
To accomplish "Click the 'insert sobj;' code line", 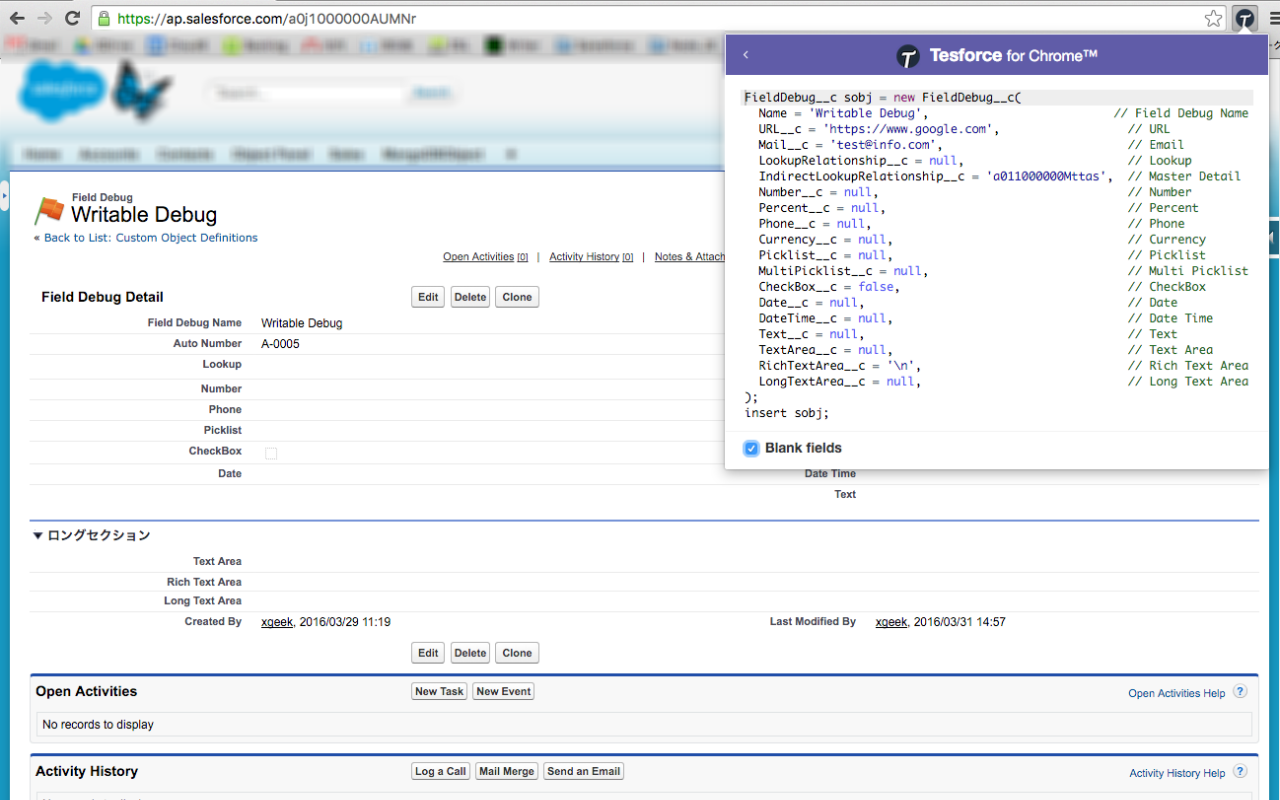I will (x=787, y=413).
